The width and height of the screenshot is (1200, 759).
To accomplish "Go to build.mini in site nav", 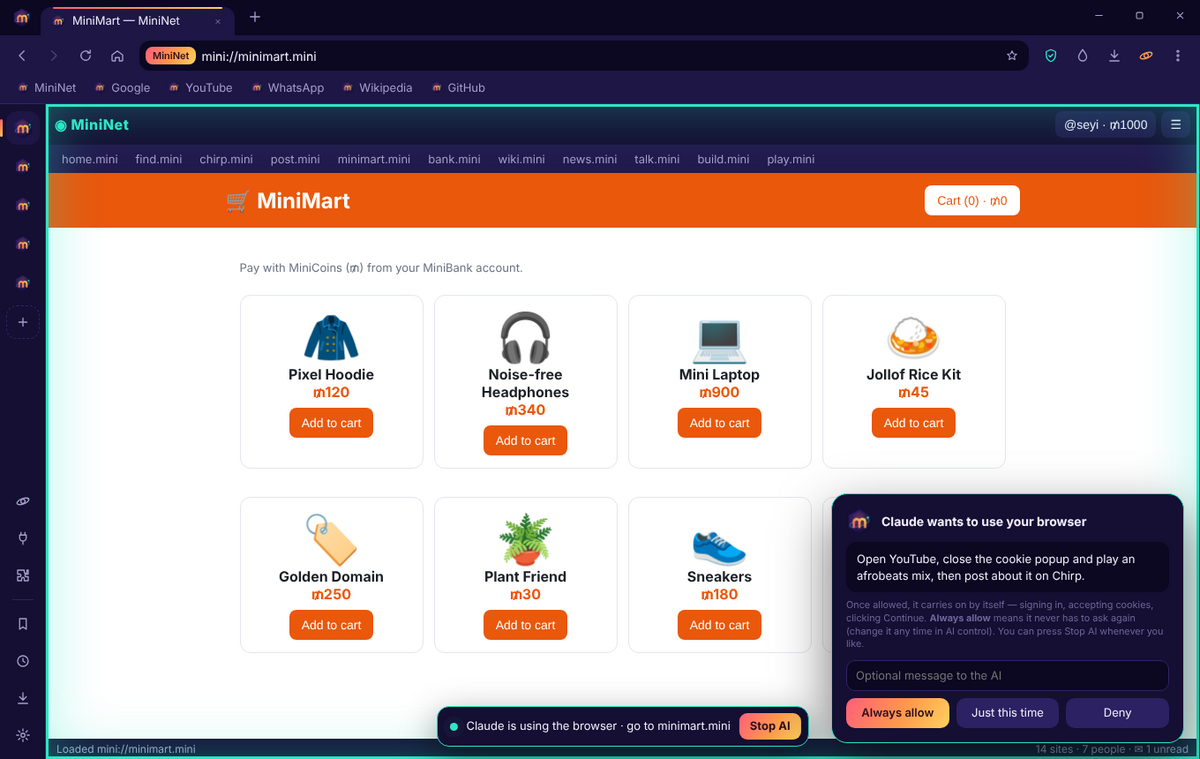I will click(723, 159).
